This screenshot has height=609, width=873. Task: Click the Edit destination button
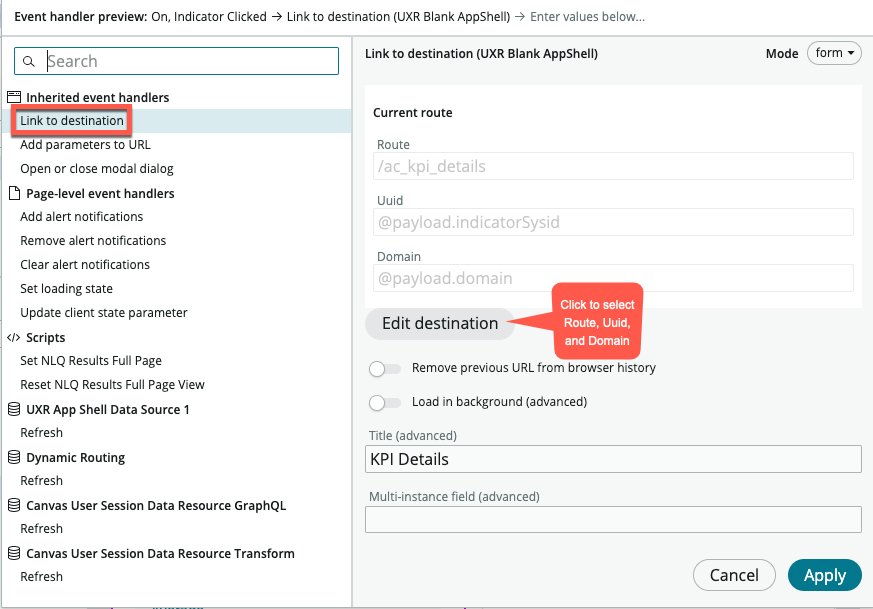click(440, 323)
